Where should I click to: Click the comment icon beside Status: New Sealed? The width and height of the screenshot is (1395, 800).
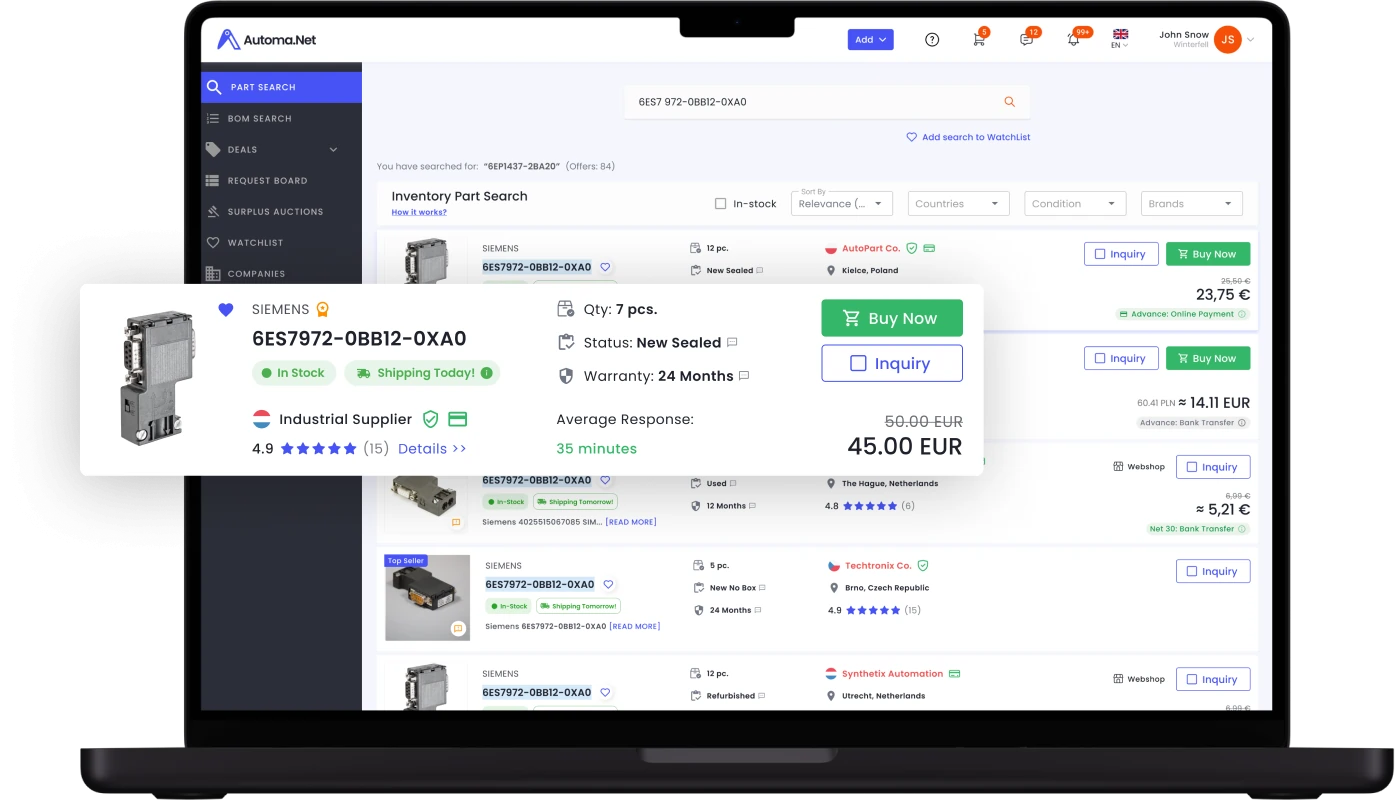pyautogui.click(x=732, y=342)
